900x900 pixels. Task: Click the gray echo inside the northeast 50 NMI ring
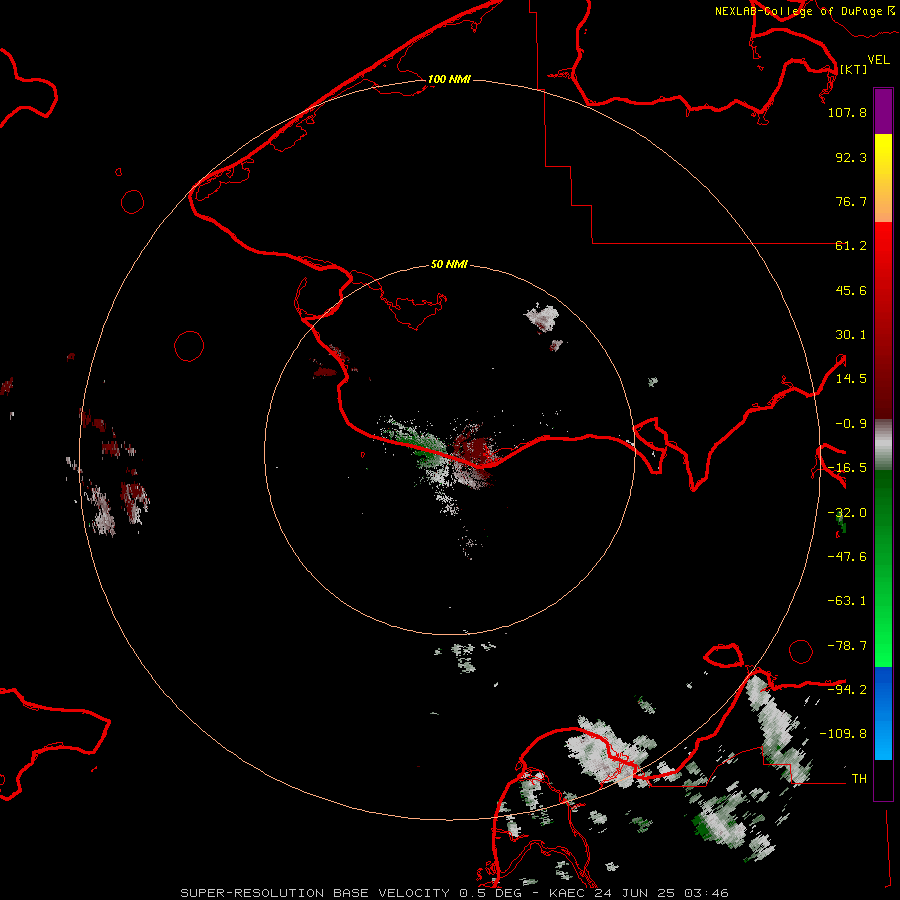(542, 318)
